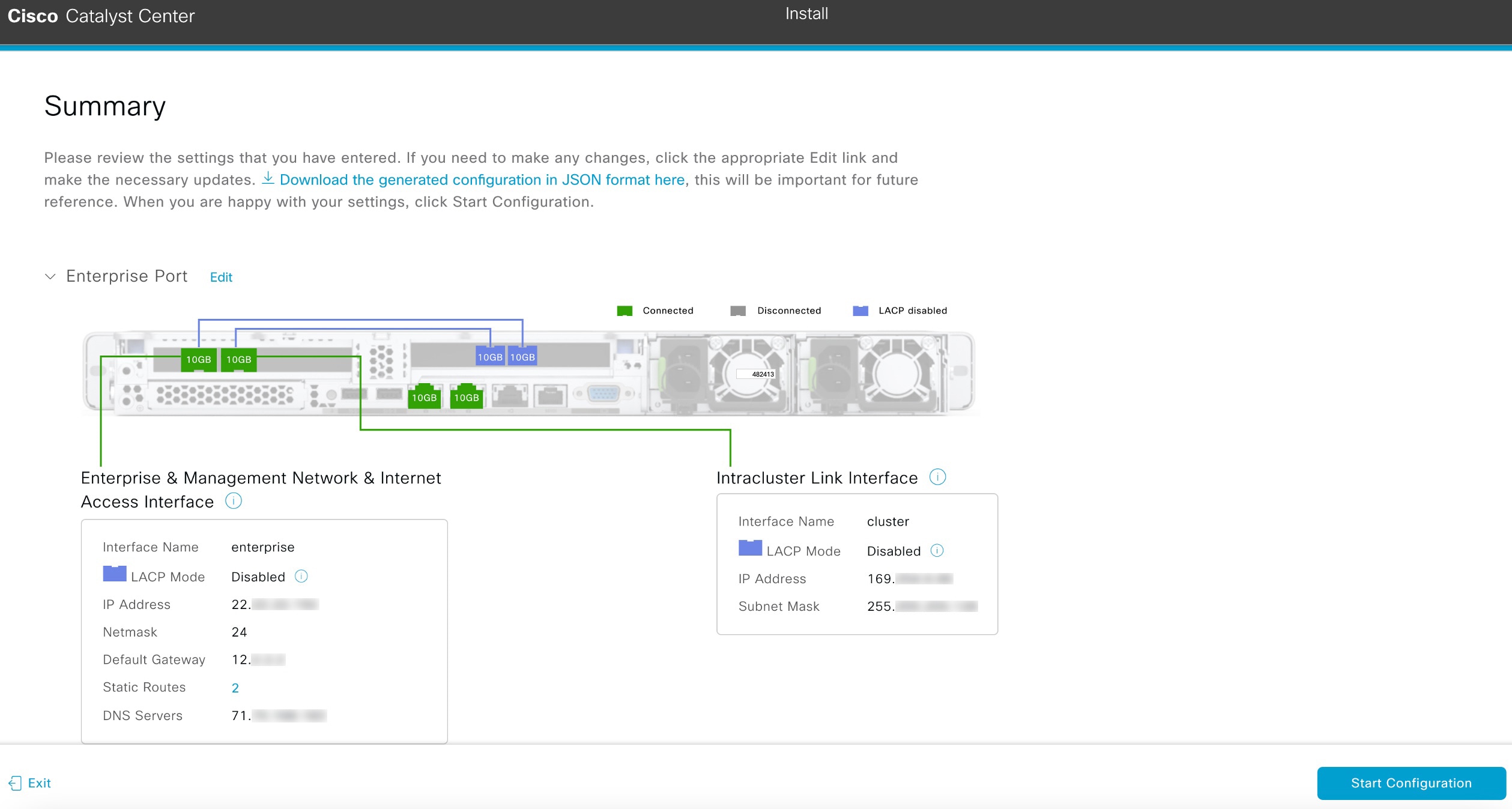Select a green connected 10GB port on the chassis
Screen dimensions: 1512x809
tap(199, 359)
